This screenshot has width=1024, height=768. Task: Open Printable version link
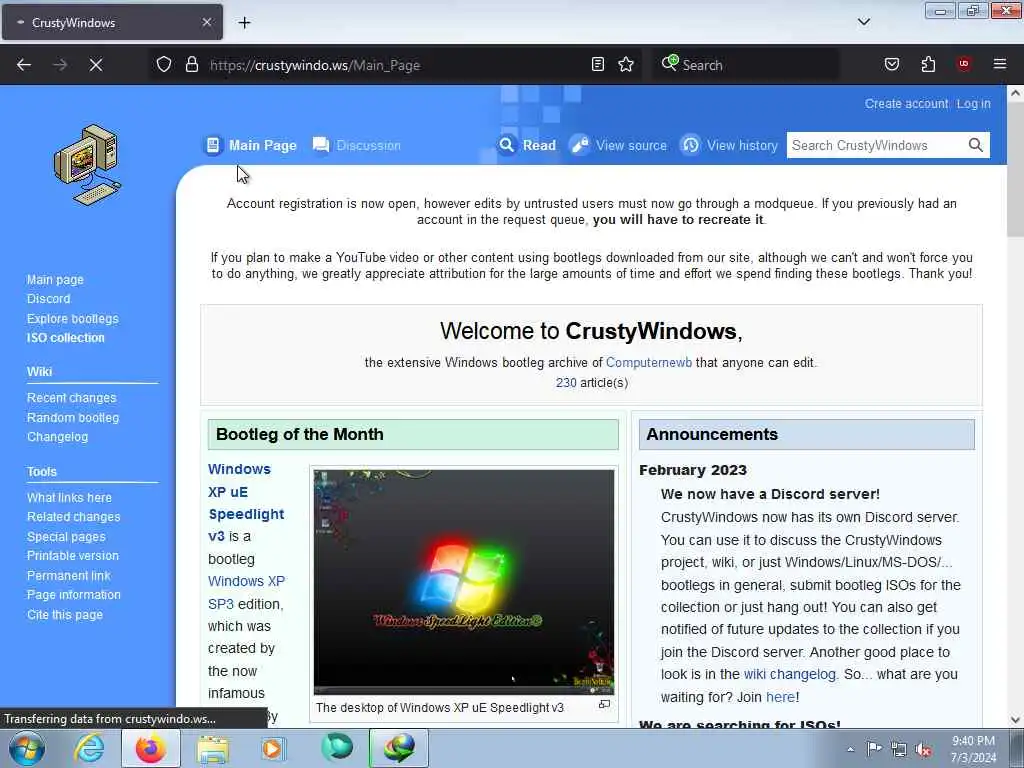[72, 556]
